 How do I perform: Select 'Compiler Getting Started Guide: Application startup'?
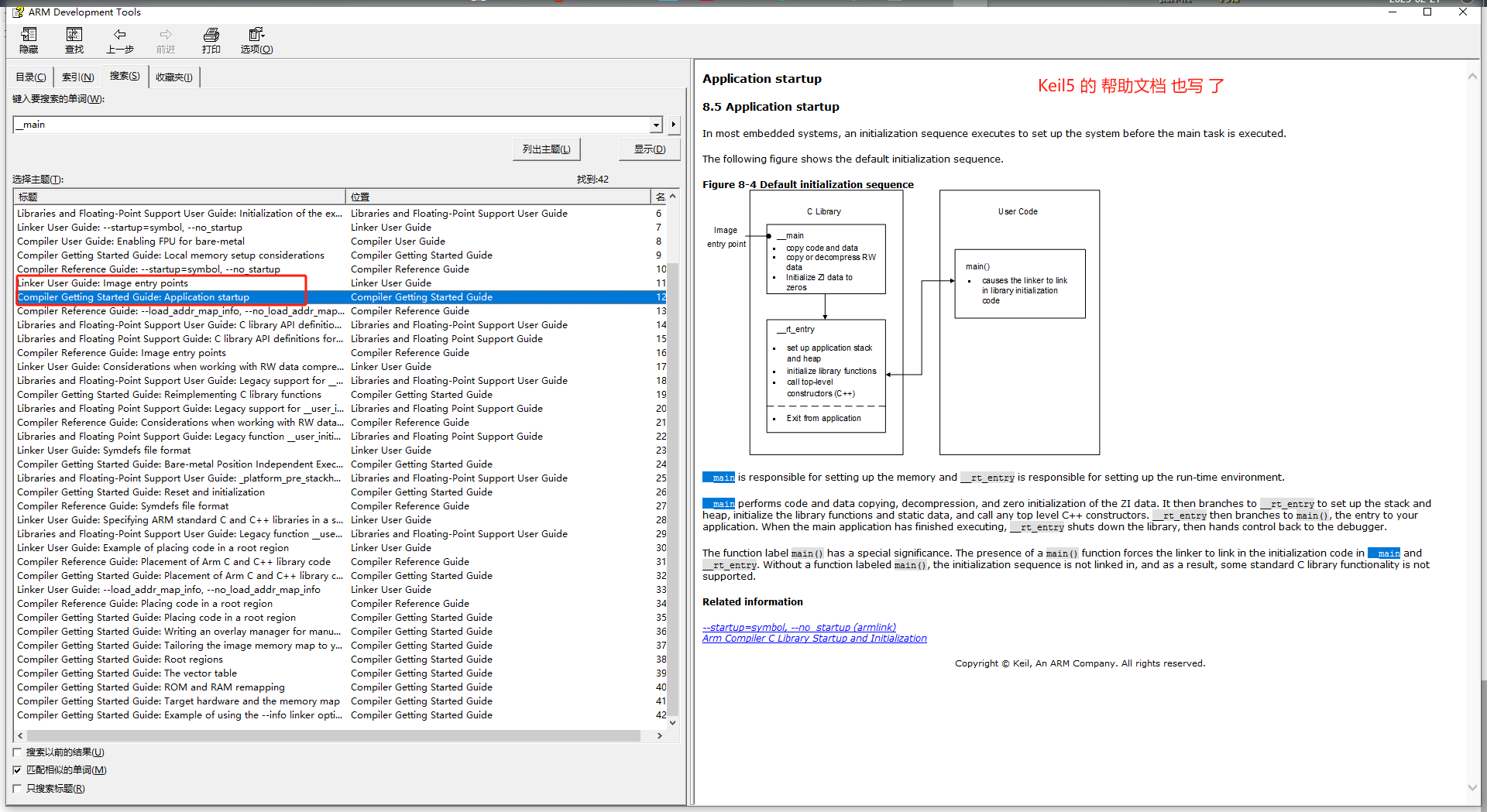click(x=133, y=297)
